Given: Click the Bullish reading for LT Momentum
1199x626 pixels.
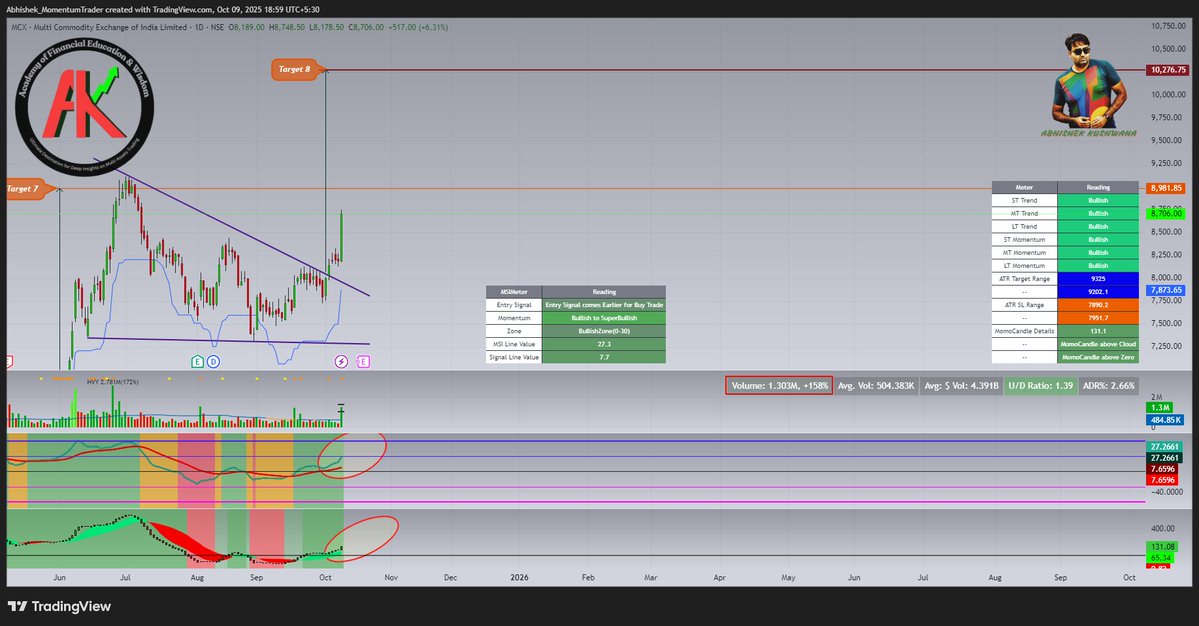Looking at the screenshot, I should click(x=1098, y=266).
